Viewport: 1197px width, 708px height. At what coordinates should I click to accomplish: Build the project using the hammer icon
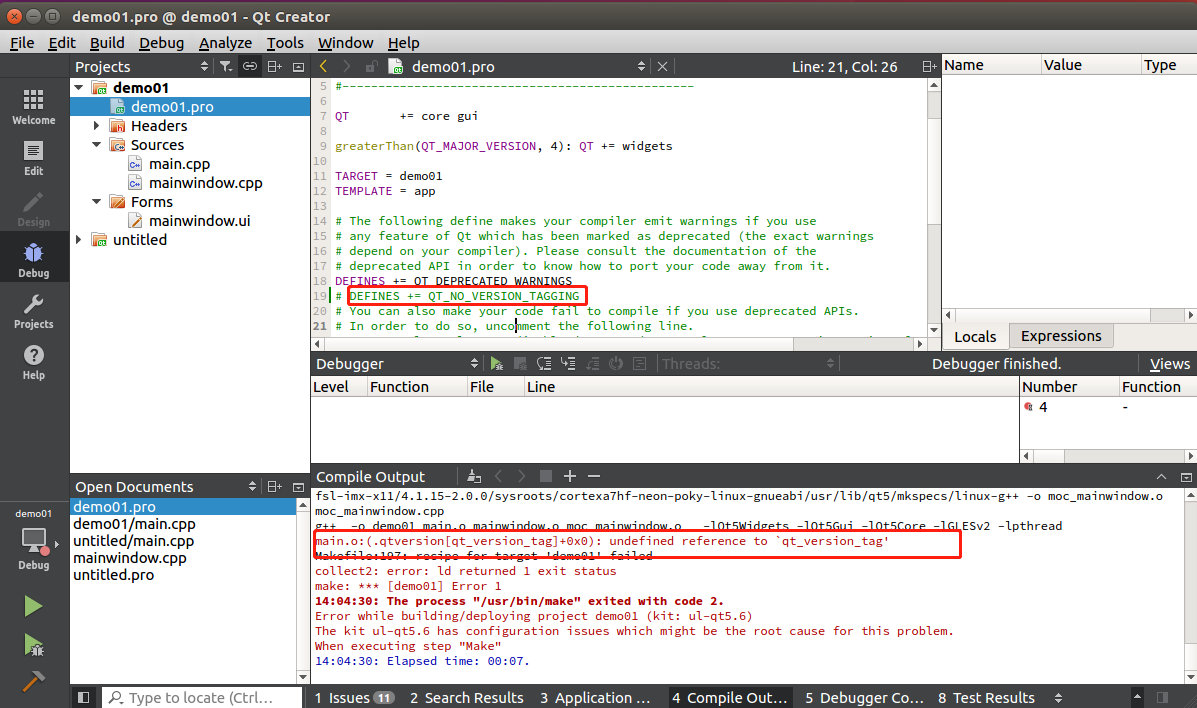click(x=33, y=683)
